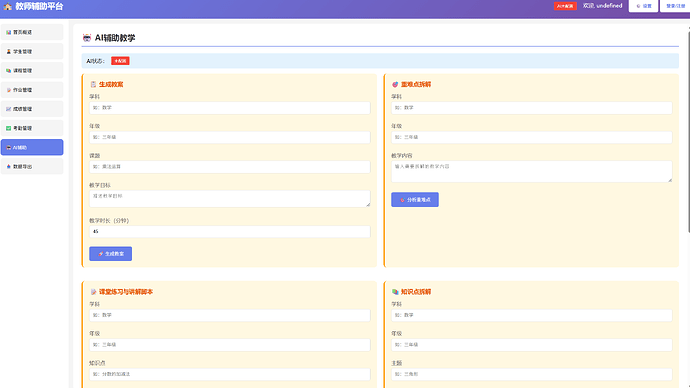This screenshot has height=388, width=690.
Task: Open 设置 from the top bar
Action: tap(643, 6)
